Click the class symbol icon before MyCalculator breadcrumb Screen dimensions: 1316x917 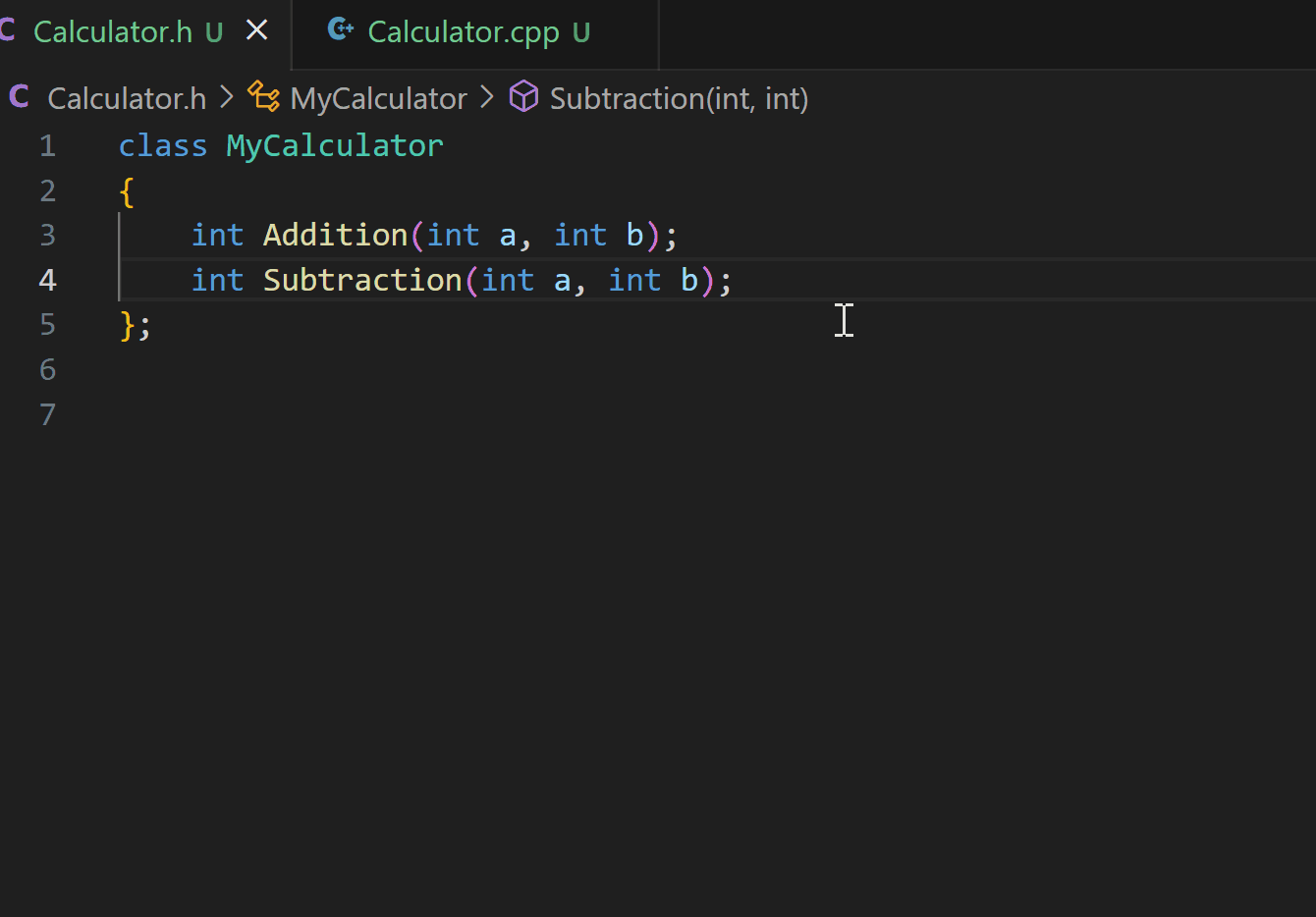coord(263,97)
